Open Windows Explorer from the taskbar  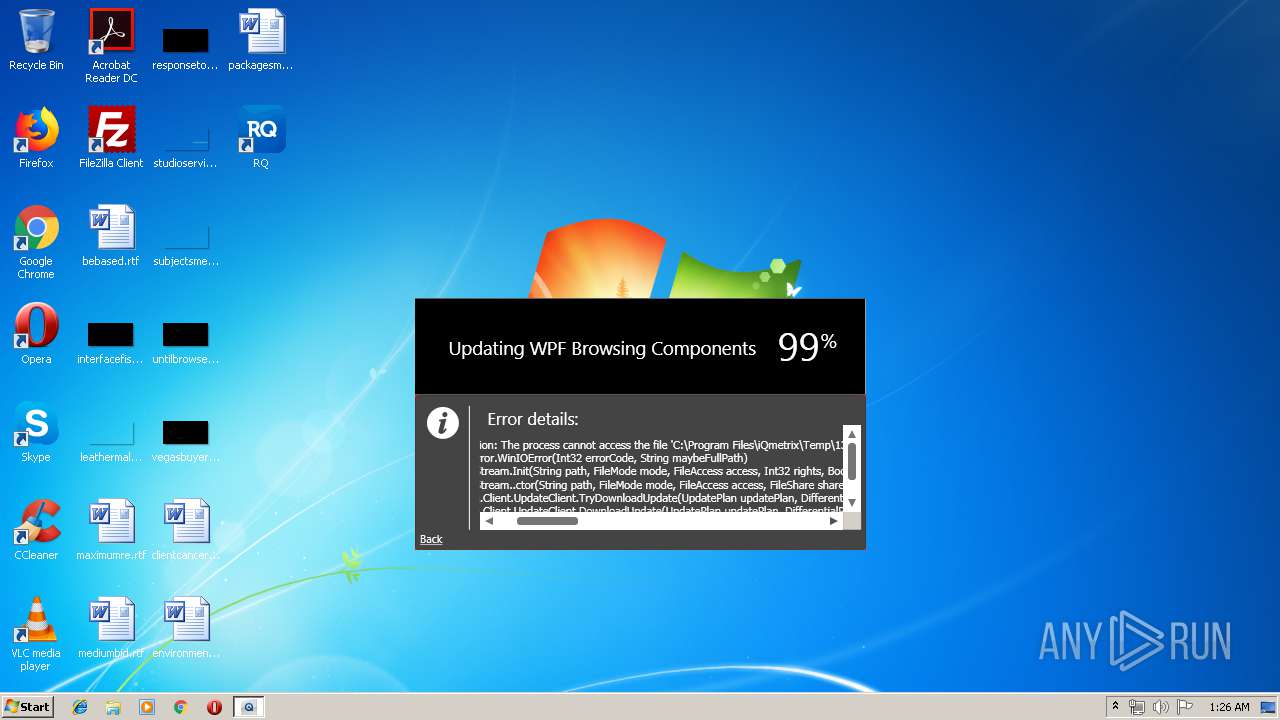[x=113, y=707]
